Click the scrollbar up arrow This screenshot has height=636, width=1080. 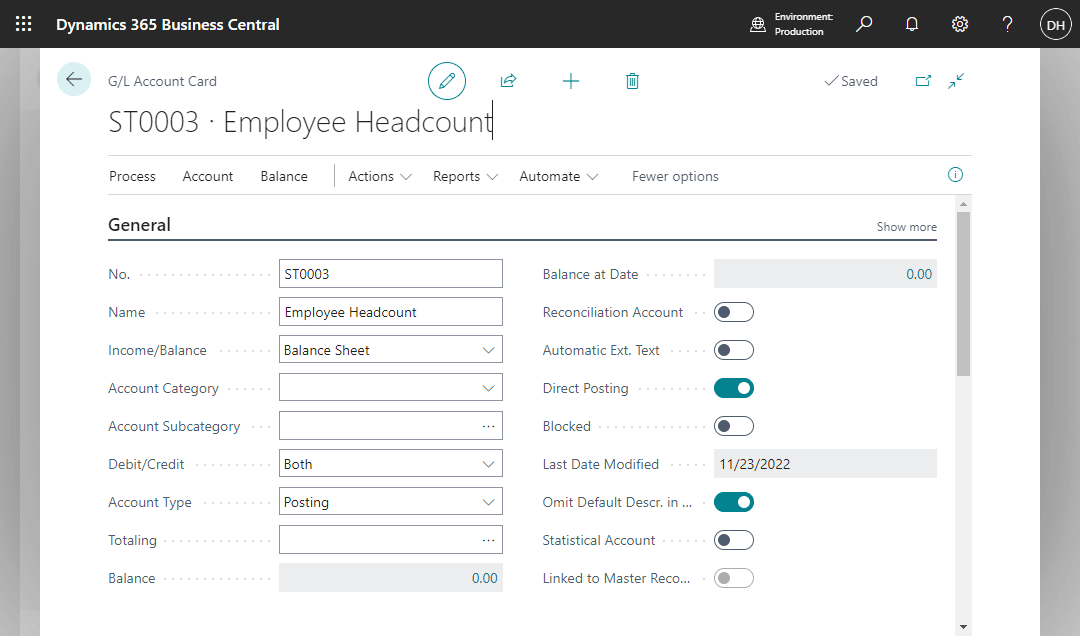(x=963, y=204)
